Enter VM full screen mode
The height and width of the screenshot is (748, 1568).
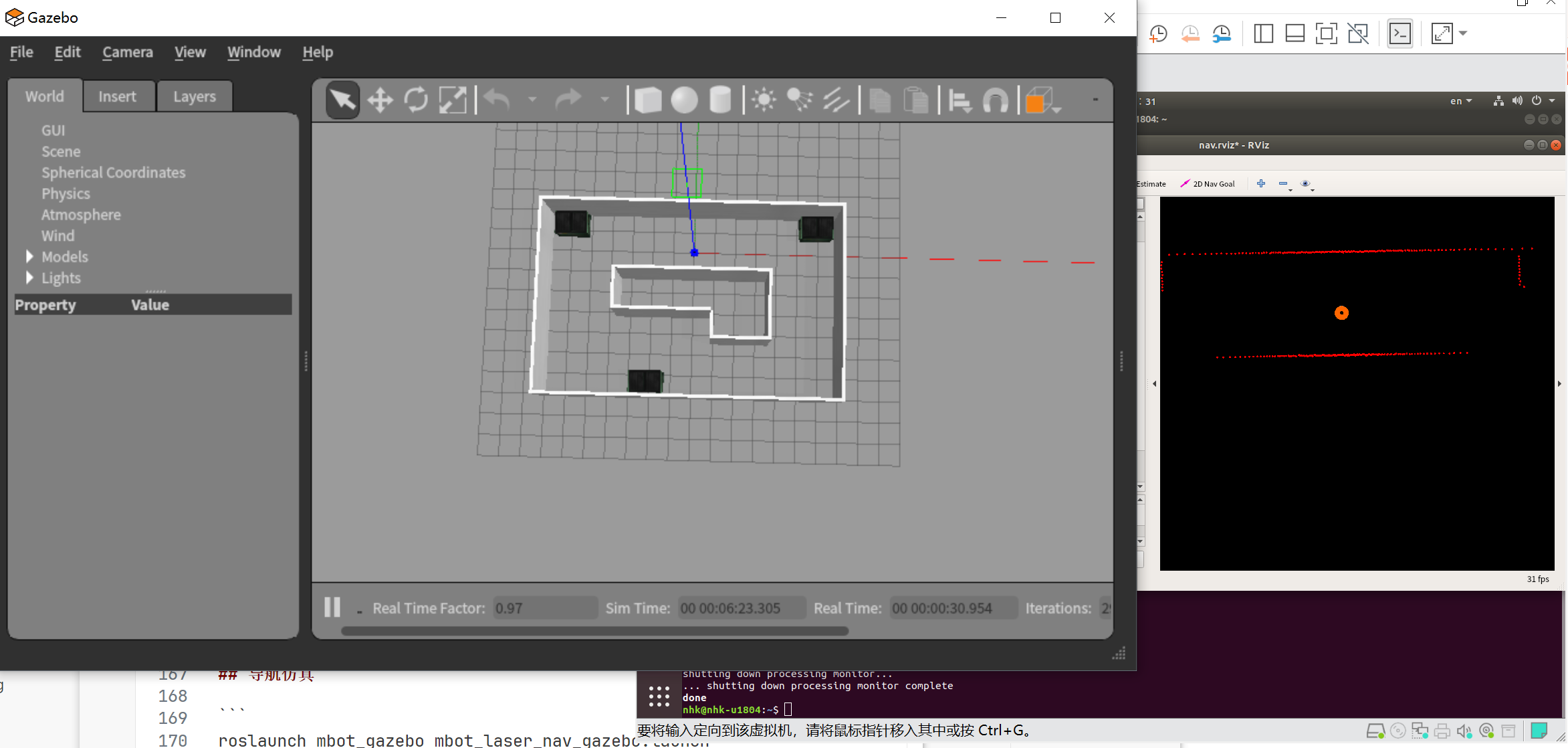(1327, 33)
